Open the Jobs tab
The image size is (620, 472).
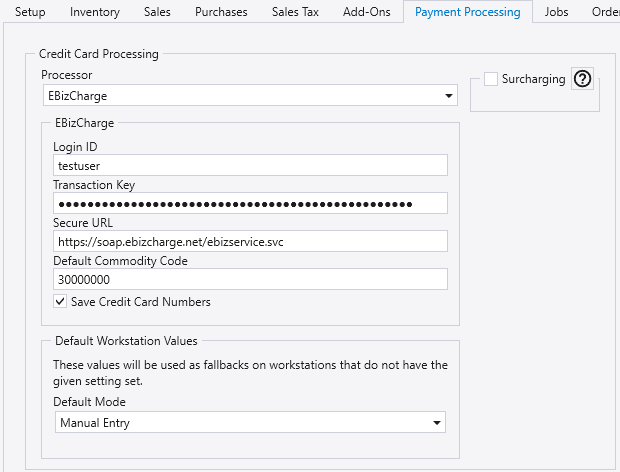(557, 12)
